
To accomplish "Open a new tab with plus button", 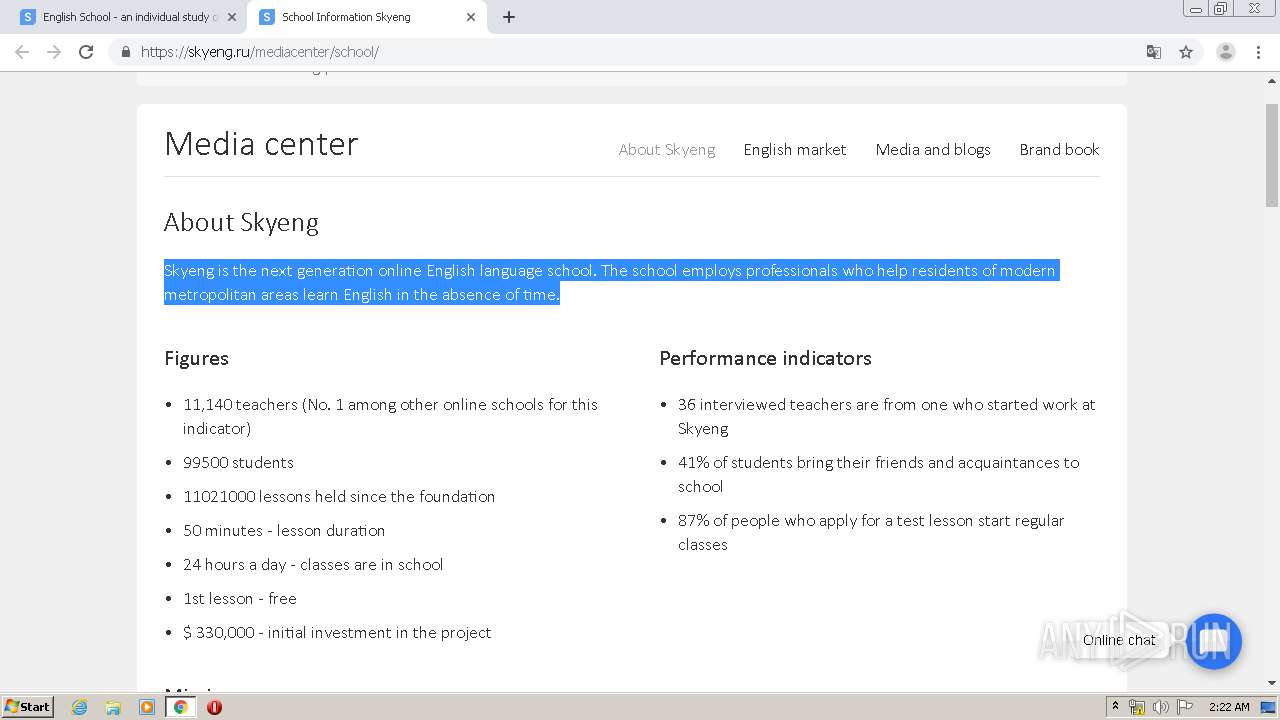I will [509, 17].
